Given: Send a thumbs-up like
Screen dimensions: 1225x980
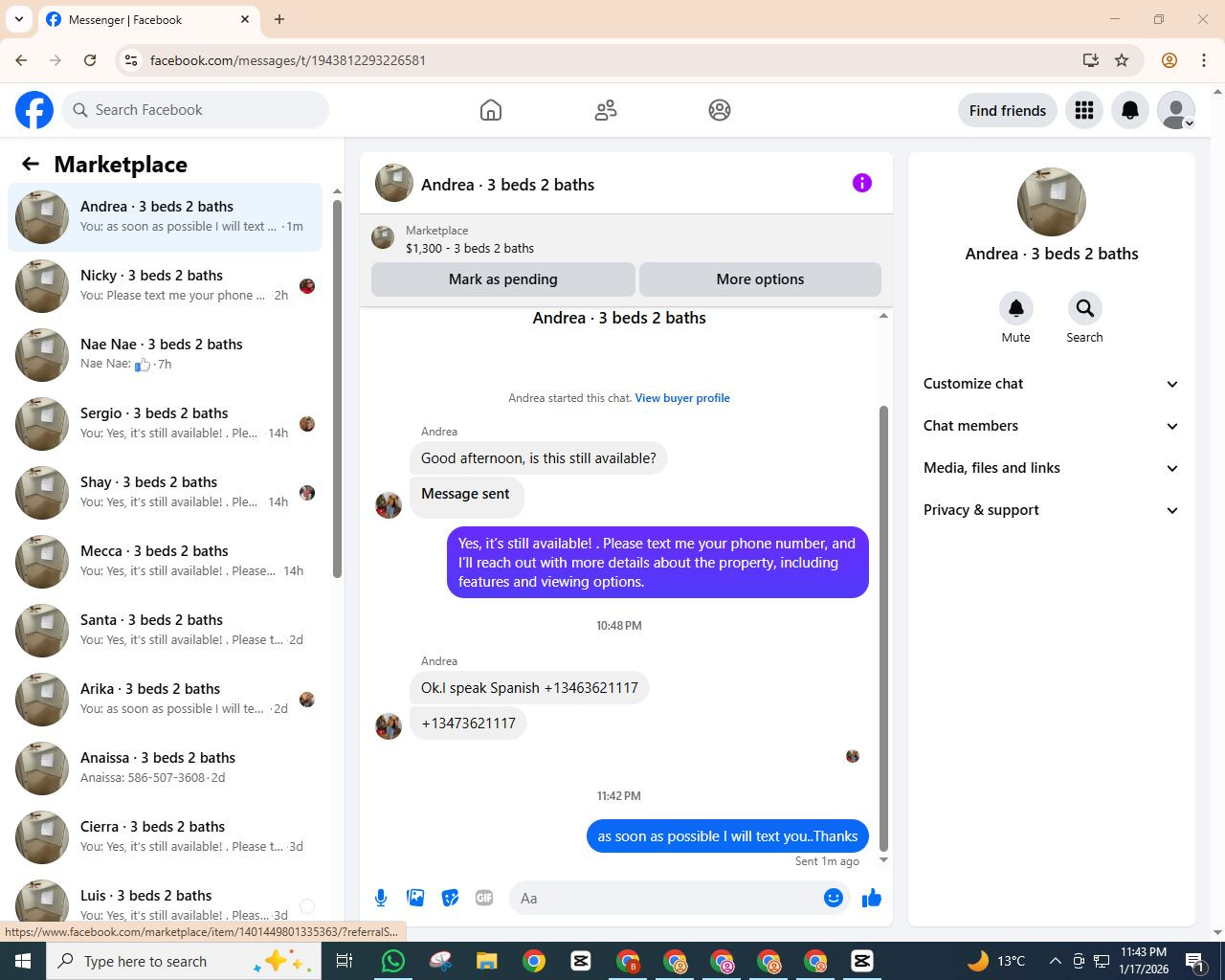Looking at the screenshot, I should pyautogui.click(x=872, y=898).
